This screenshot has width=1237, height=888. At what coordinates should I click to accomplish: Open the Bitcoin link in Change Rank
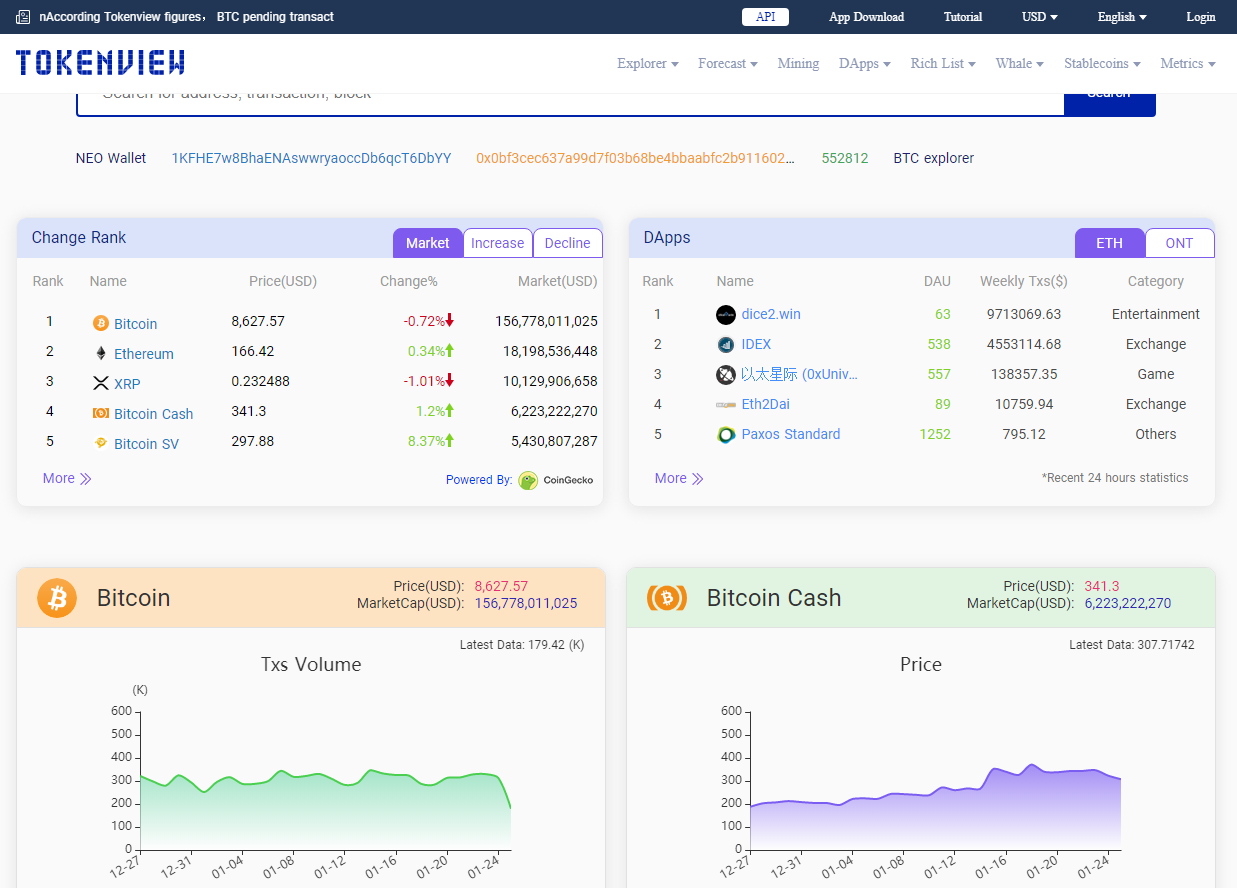tap(136, 324)
